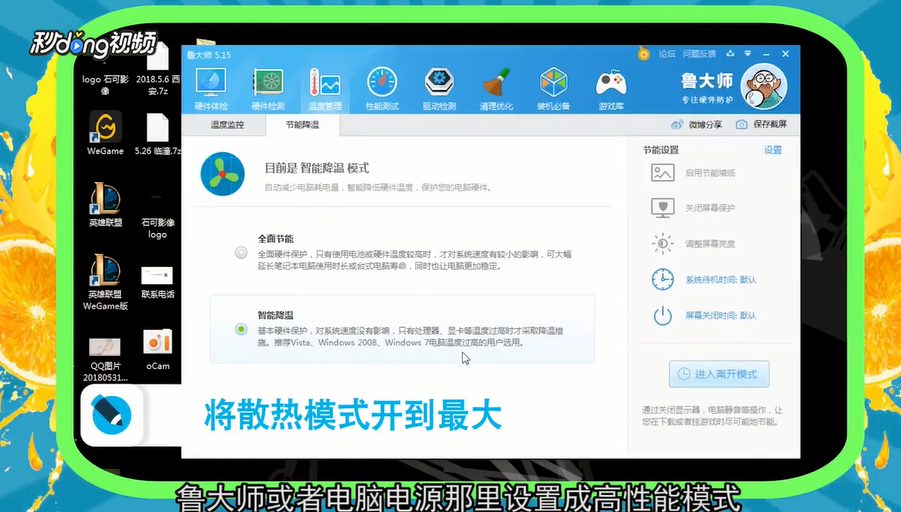Open 英雄联盟WeGame版 desktop shortcut

pyautogui.click(x=105, y=282)
